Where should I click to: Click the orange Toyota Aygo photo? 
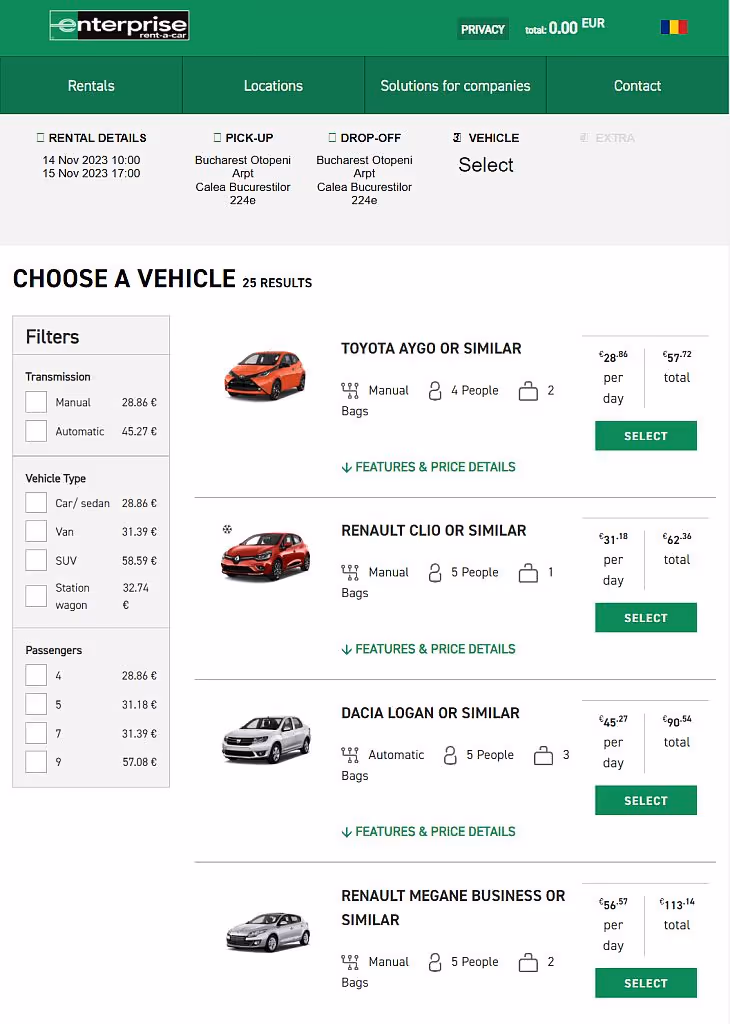pos(266,375)
